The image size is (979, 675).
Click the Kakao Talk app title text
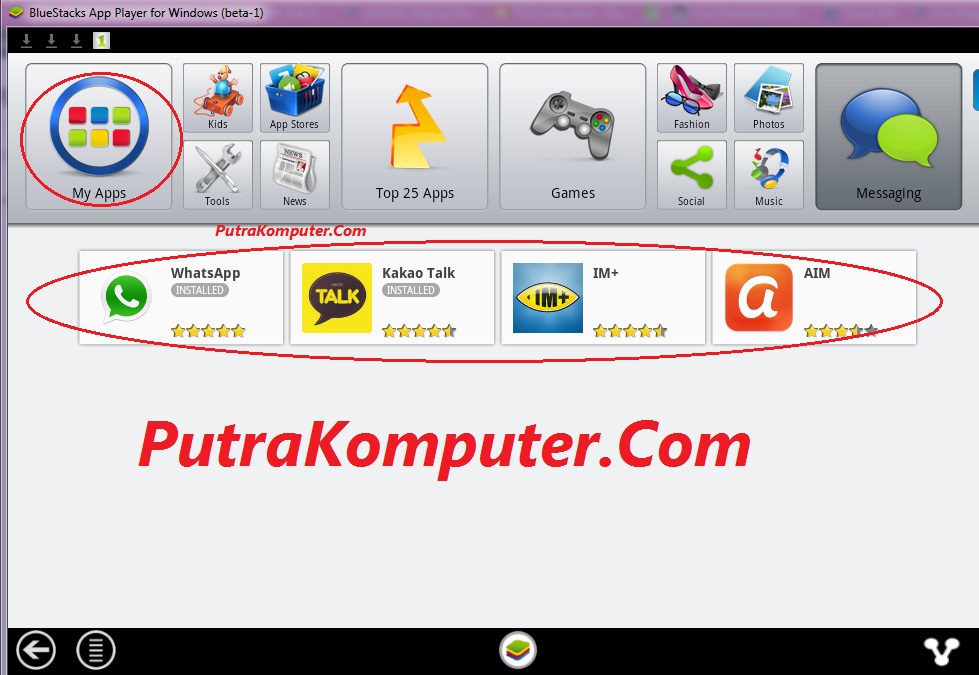[418, 273]
